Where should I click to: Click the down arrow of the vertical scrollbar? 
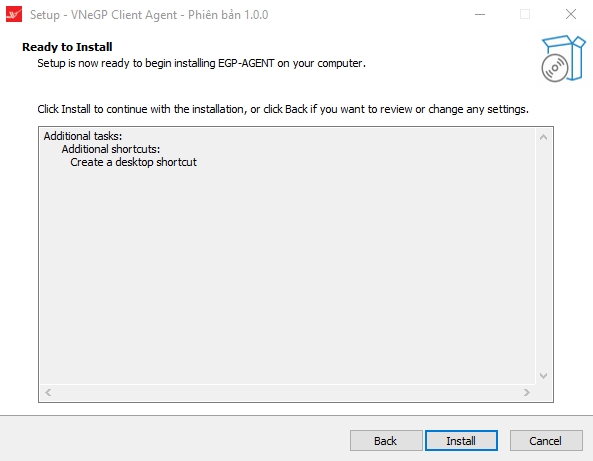pyautogui.click(x=543, y=376)
